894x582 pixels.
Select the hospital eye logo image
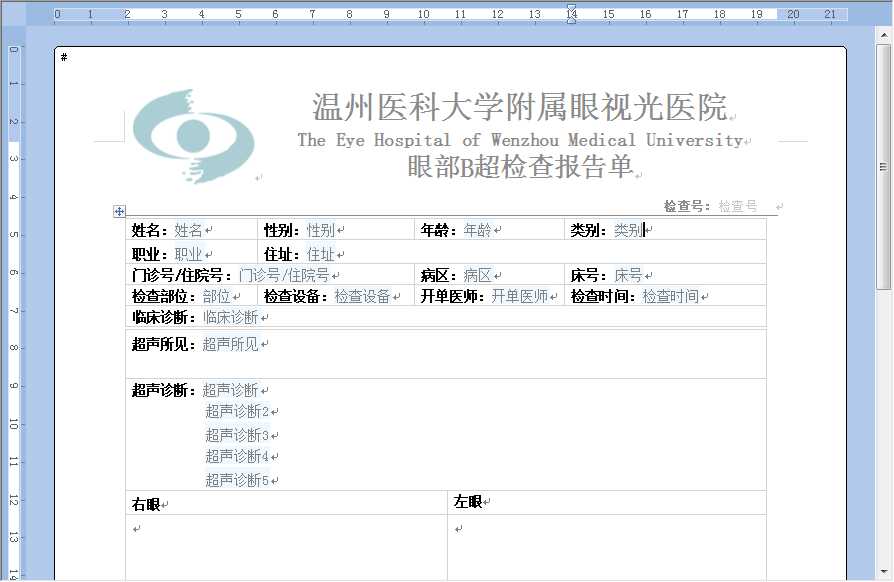tap(193, 136)
